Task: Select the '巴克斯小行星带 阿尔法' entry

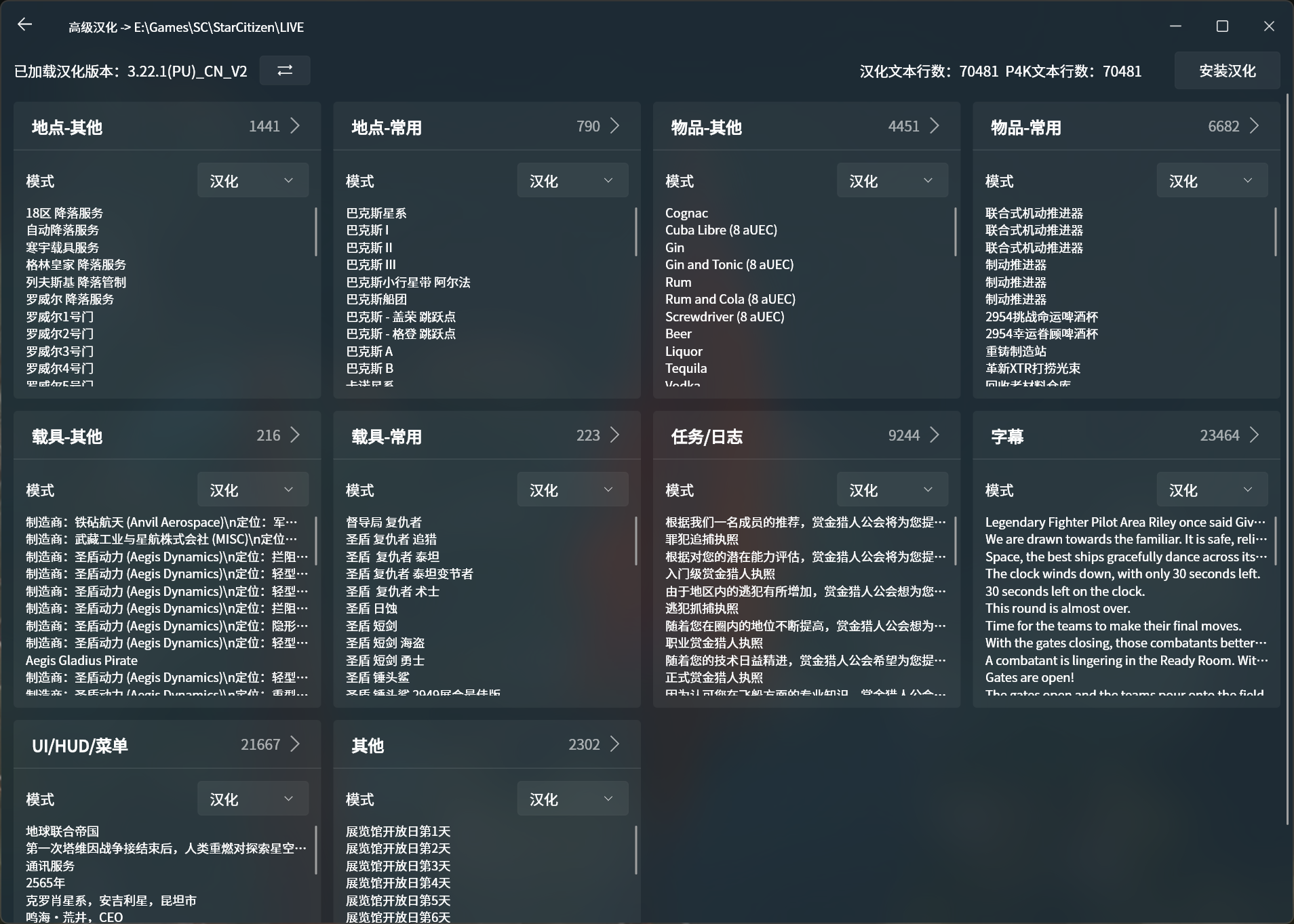Action: pyautogui.click(x=408, y=282)
